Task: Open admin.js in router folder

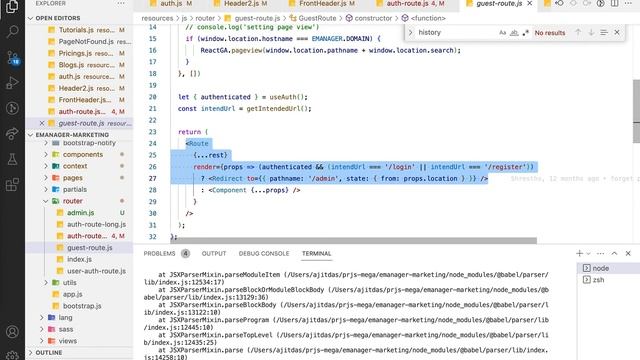Action: pos(80,213)
